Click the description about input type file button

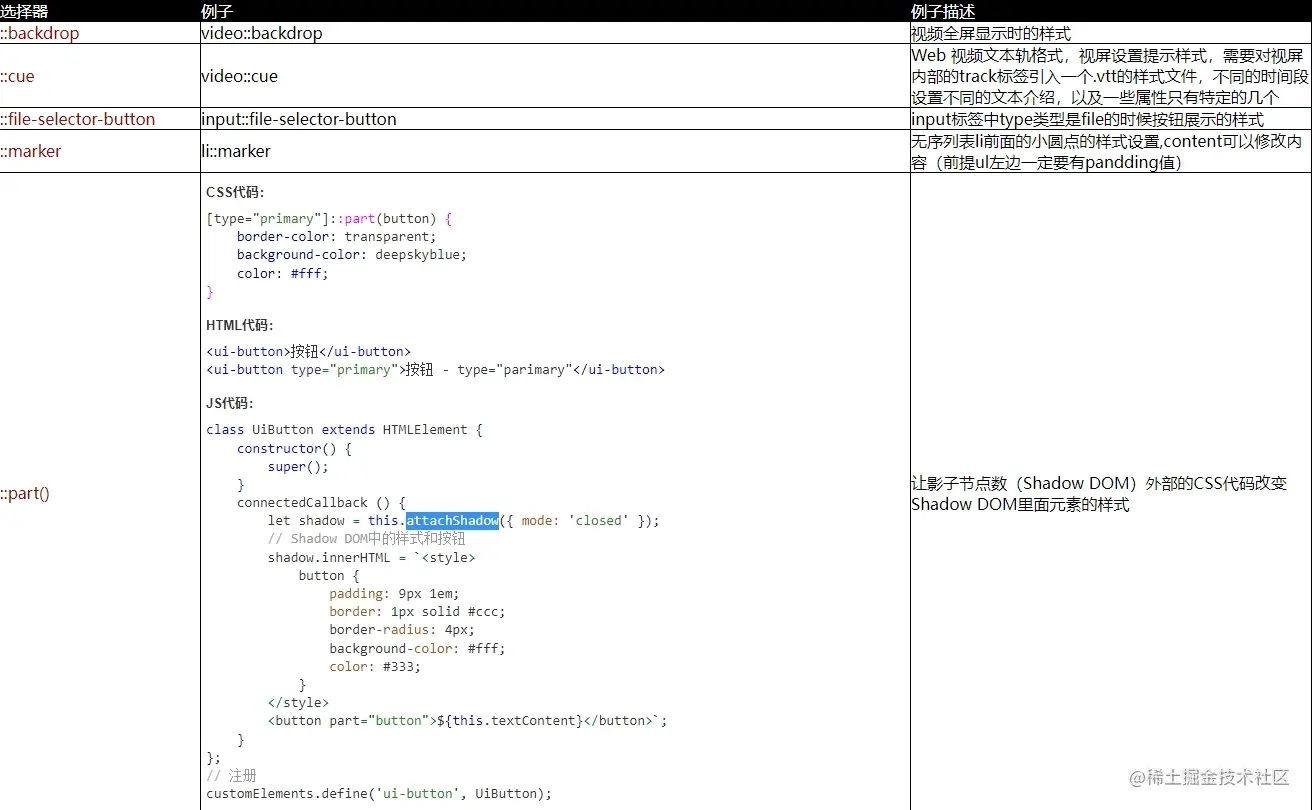[x=1087, y=119]
